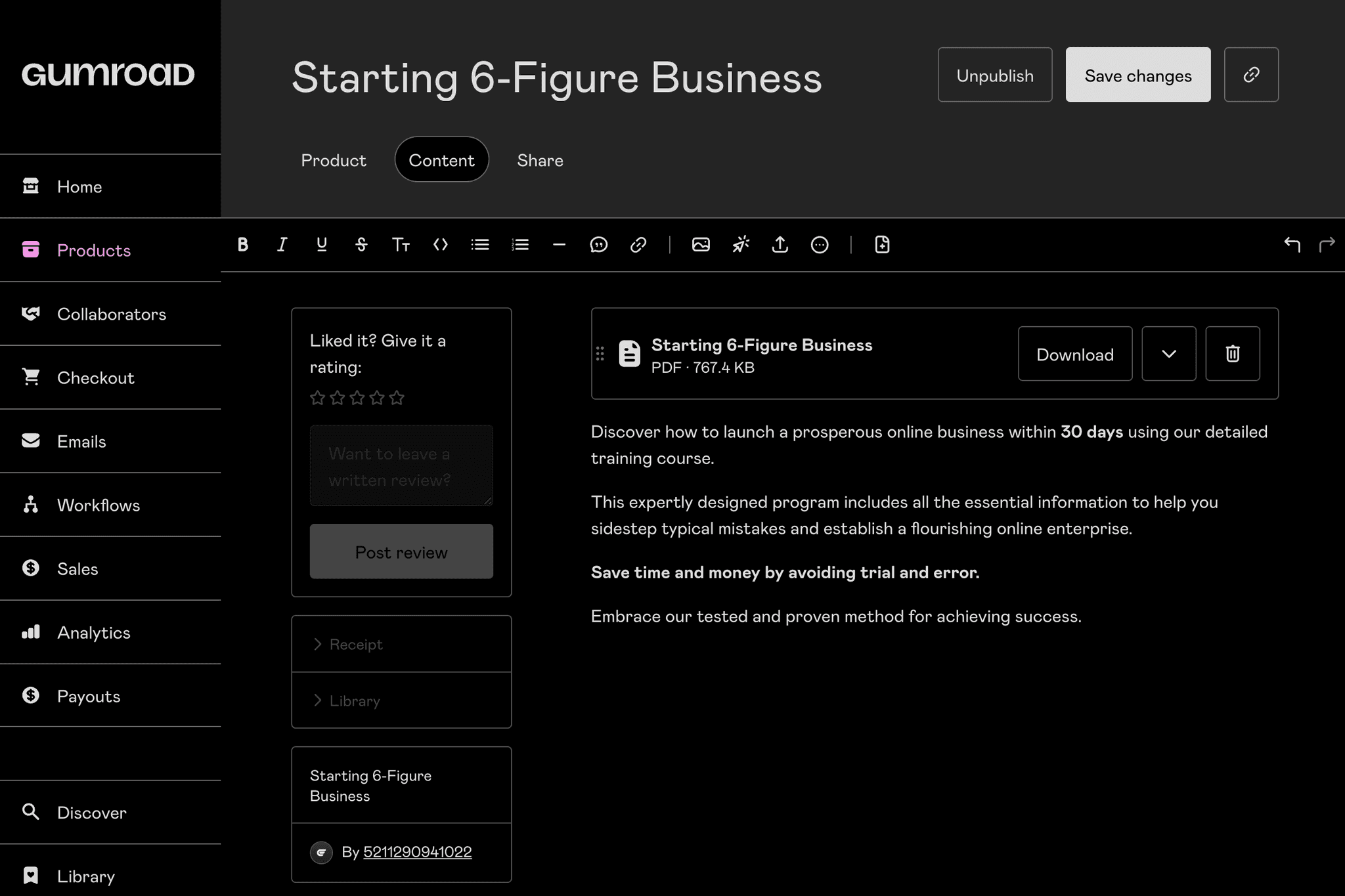Toggle bold formatting in the editor
This screenshot has height=896, width=1345.
click(x=243, y=245)
